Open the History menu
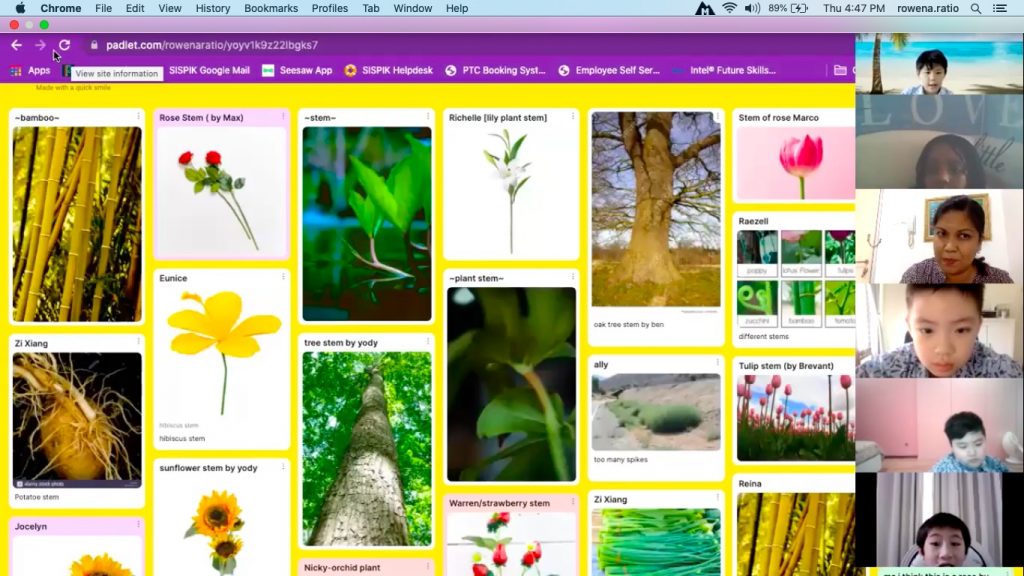This screenshot has height=576, width=1024. point(212,8)
